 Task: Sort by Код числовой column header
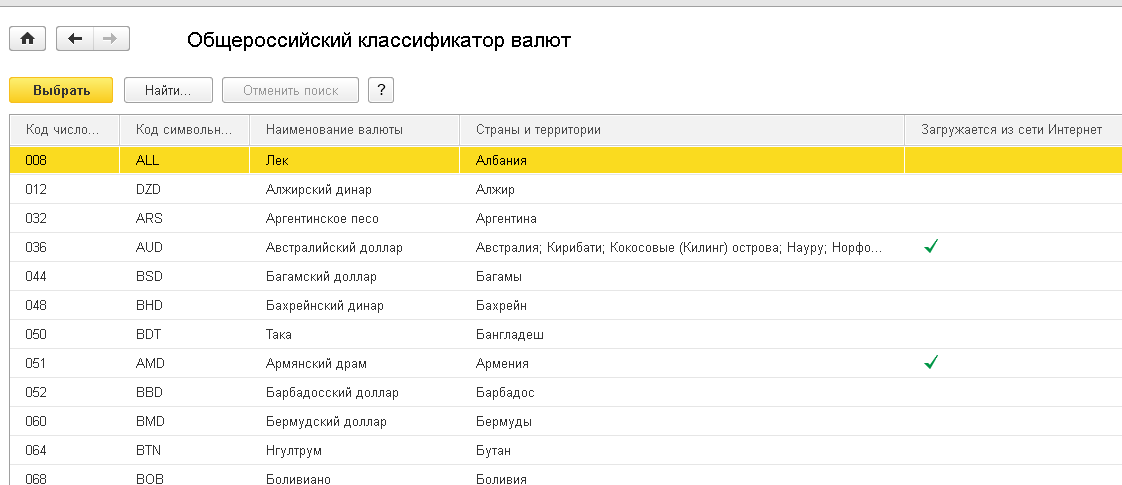coord(63,130)
